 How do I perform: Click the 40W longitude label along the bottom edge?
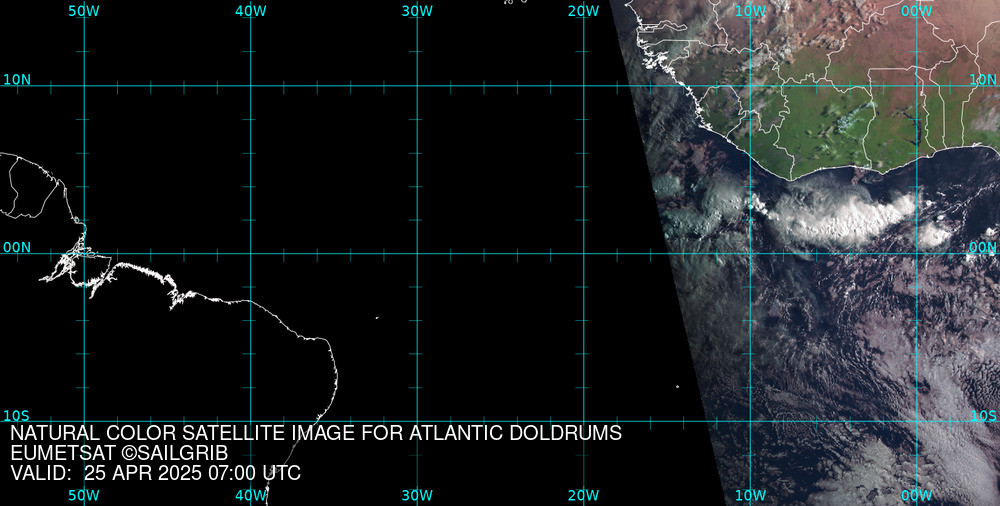(x=251, y=495)
